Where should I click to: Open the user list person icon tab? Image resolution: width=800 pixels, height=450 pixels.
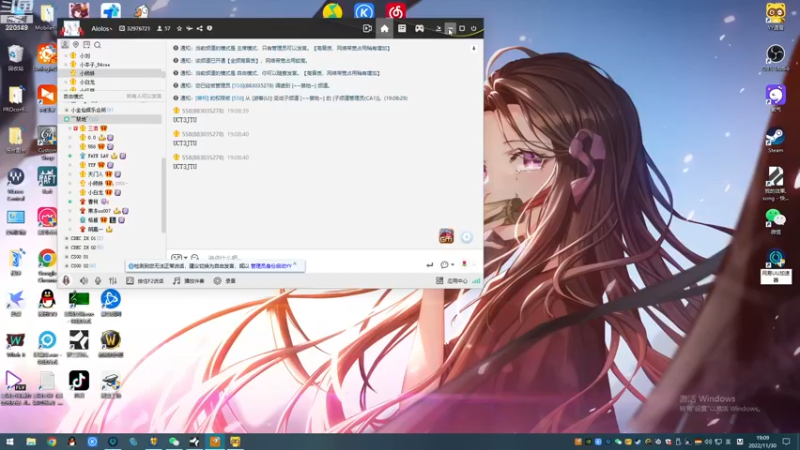[x=65, y=45]
